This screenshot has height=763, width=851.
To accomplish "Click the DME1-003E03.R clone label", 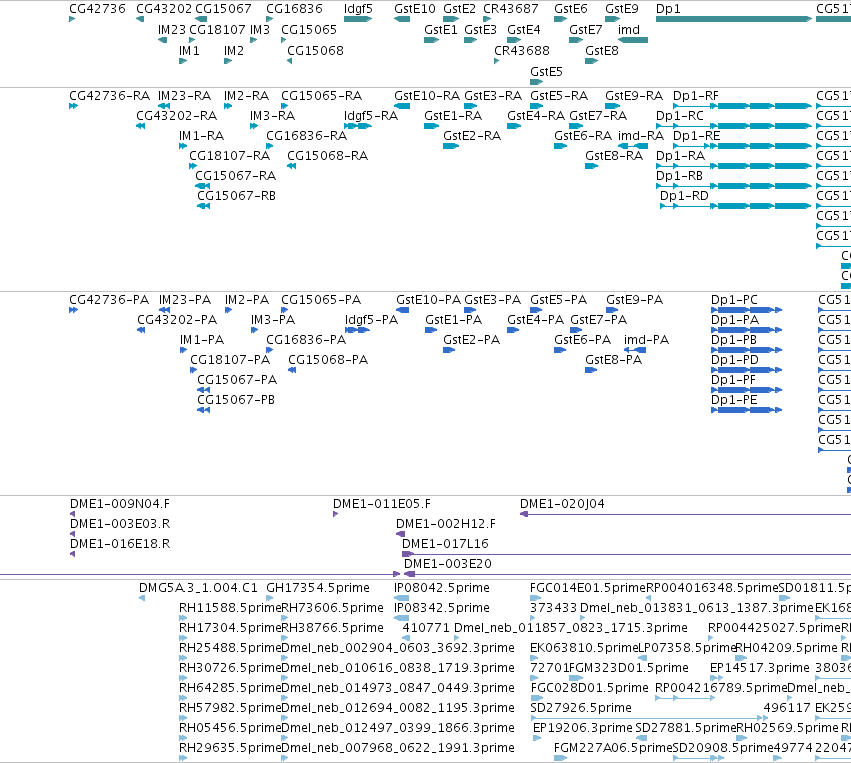I will (x=120, y=524).
